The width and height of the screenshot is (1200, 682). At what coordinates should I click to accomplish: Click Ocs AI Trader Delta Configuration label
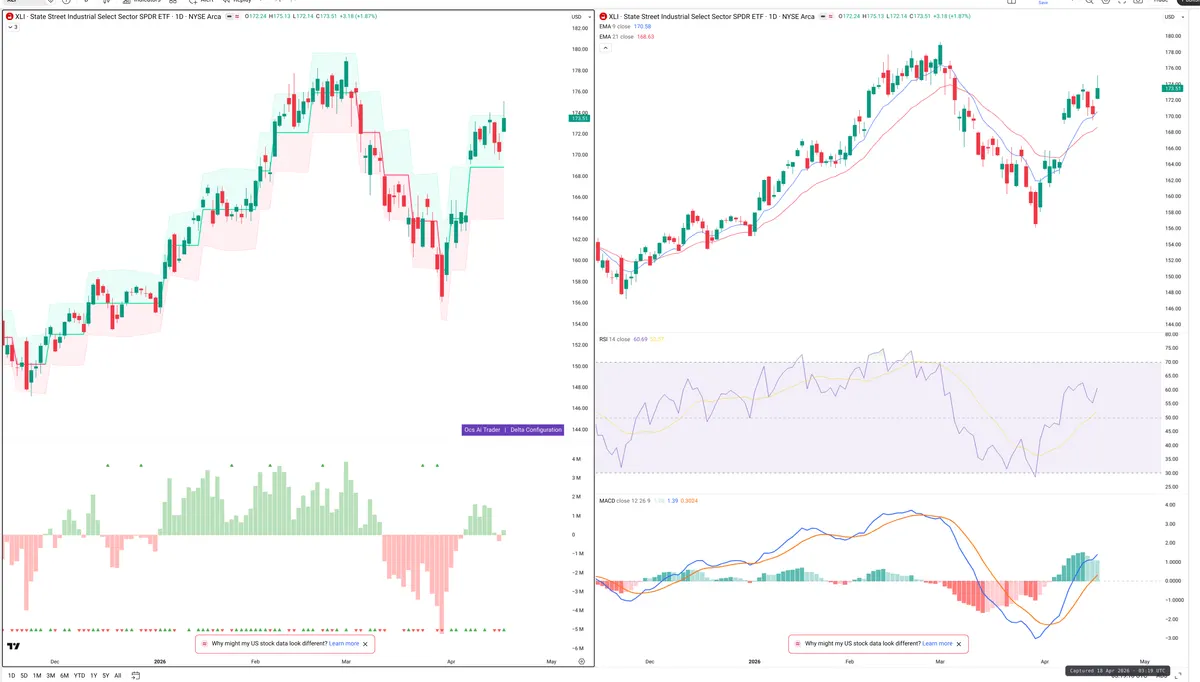click(x=513, y=430)
